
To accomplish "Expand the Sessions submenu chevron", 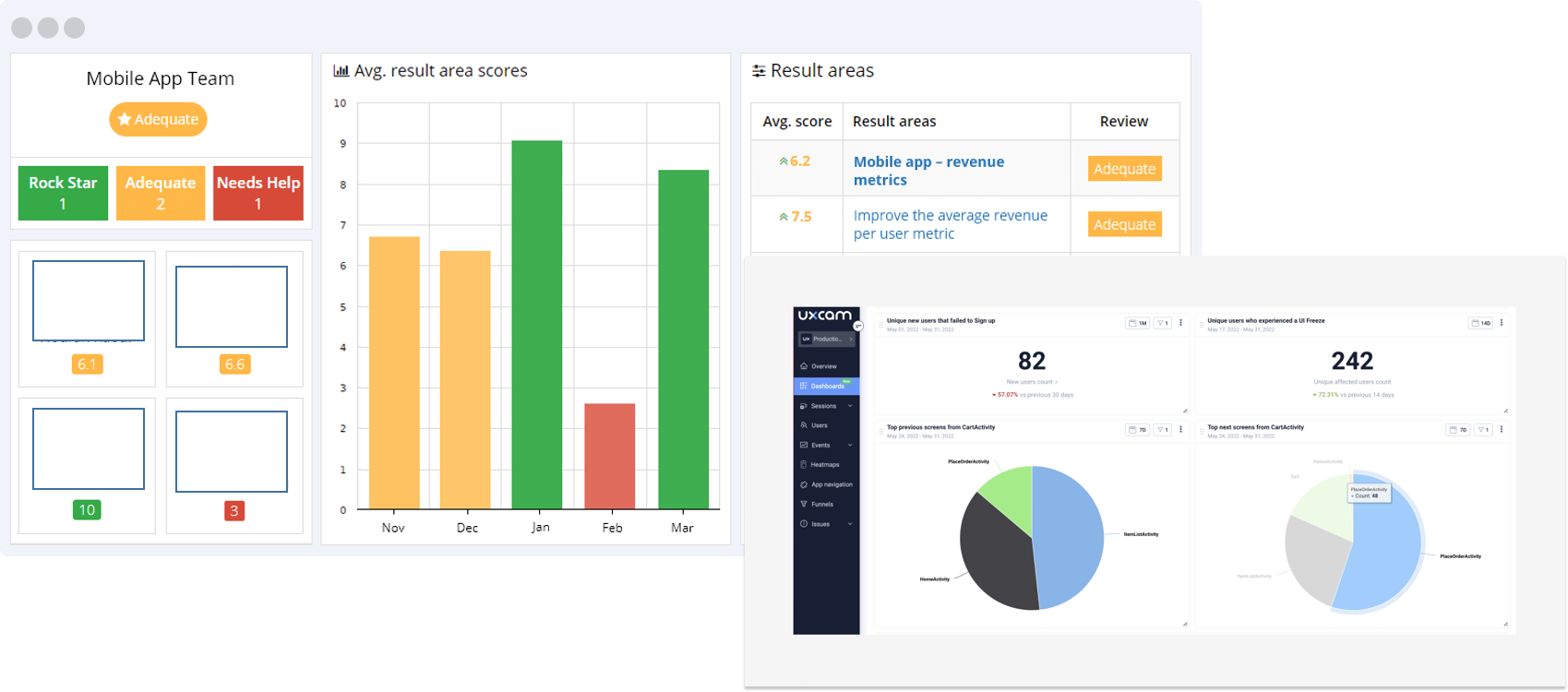I will 850,406.
